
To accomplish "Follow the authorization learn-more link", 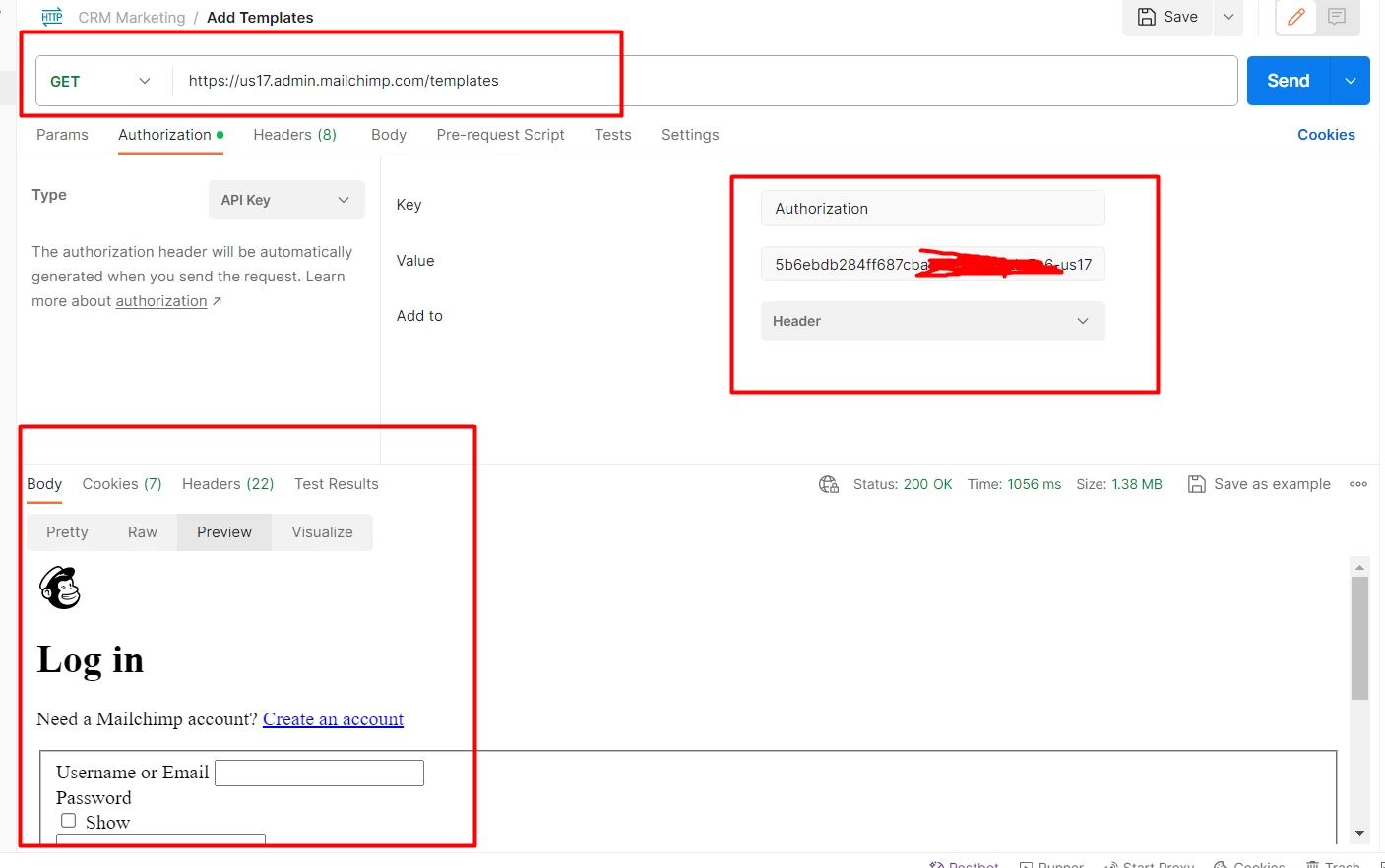I will [x=161, y=301].
